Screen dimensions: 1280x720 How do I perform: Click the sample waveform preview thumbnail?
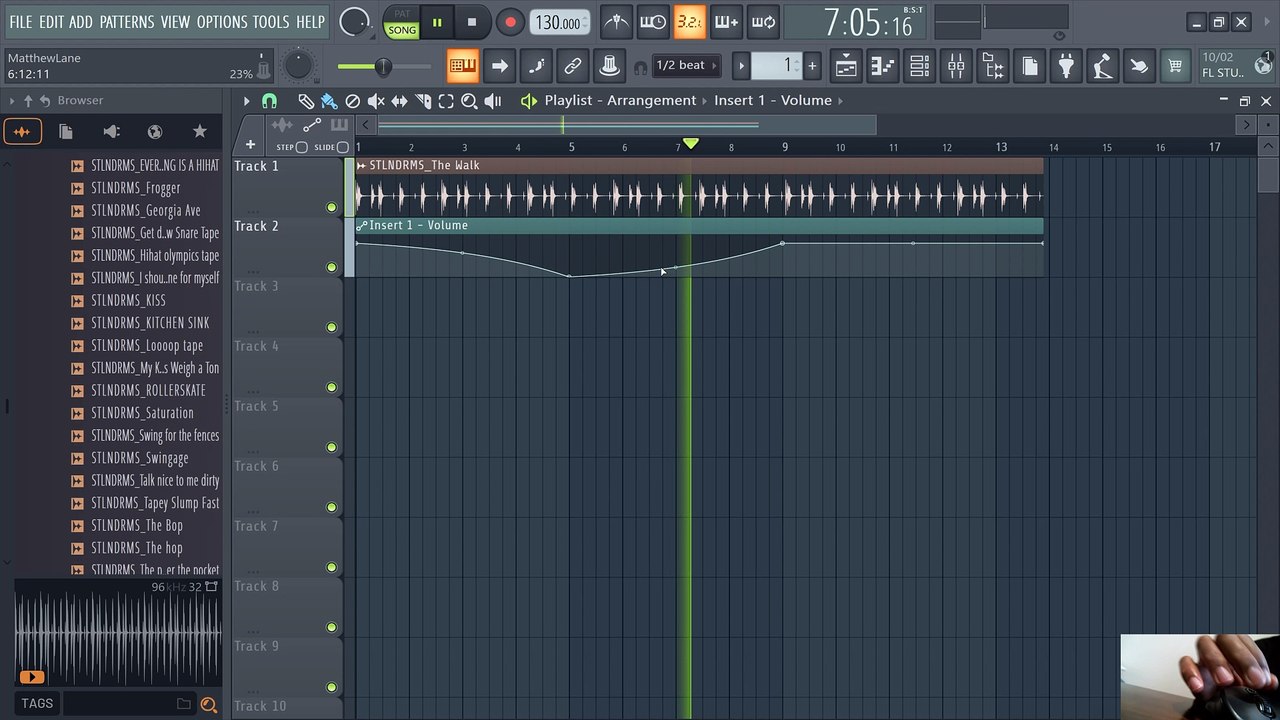tap(118, 635)
